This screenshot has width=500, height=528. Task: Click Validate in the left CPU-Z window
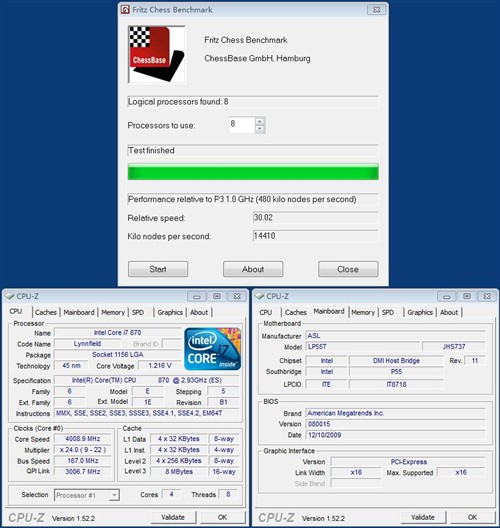173,517
